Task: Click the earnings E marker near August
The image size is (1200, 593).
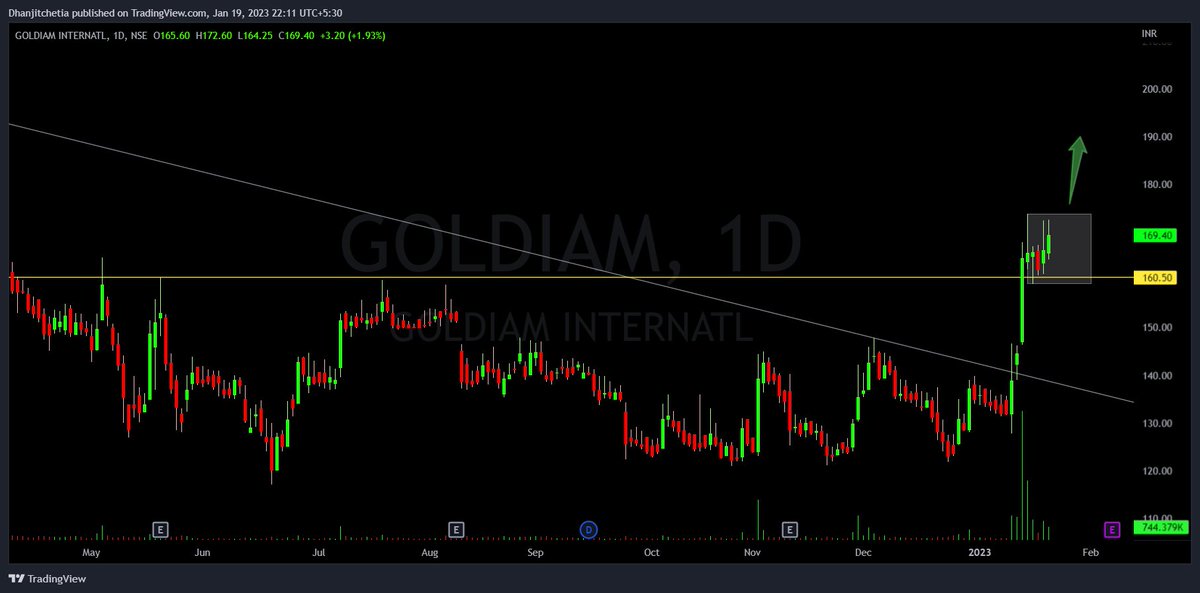Action: (456, 528)
